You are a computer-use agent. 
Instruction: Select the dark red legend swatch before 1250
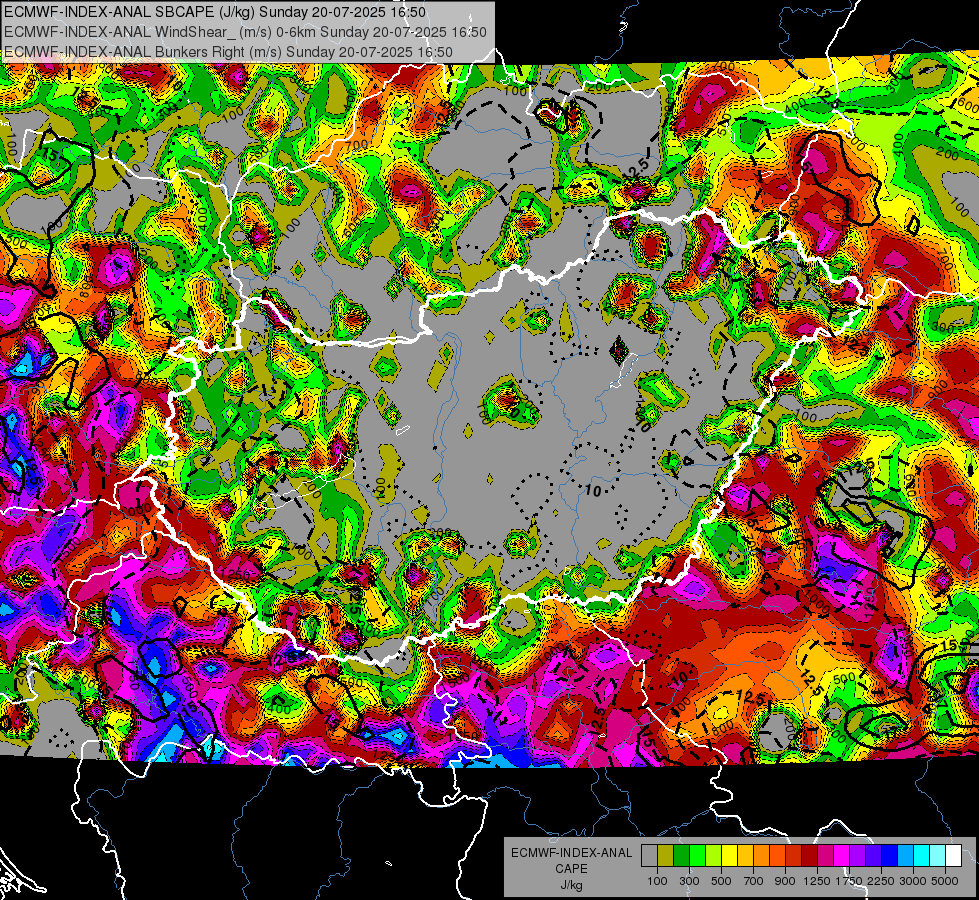[x=809, y=856]
